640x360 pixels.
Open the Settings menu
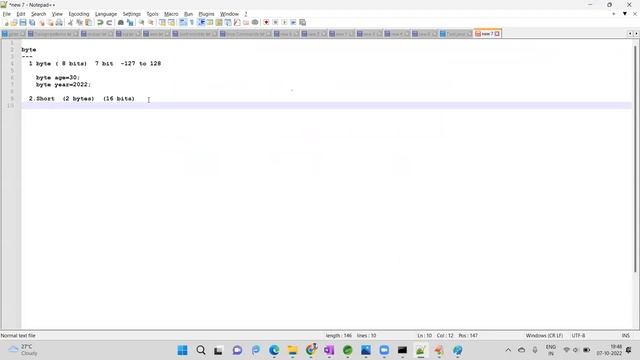tap(131, 14)
